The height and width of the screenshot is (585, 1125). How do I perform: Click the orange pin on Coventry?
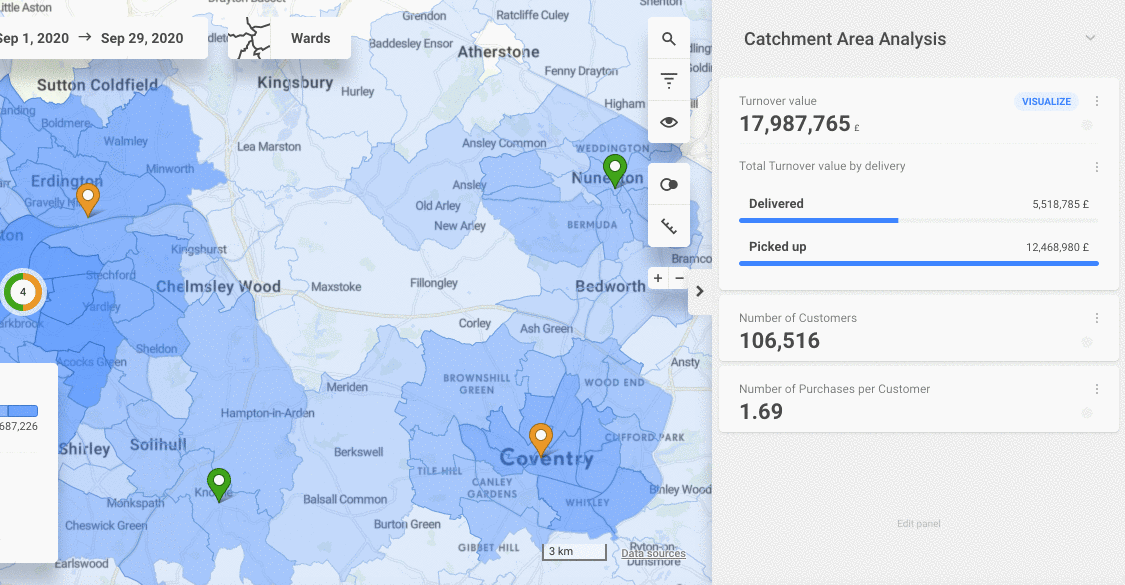click(x=541, y=437)
